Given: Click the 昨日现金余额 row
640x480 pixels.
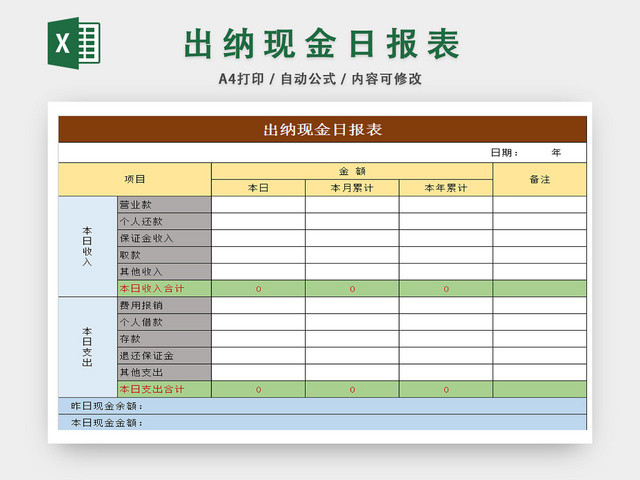Looking at the screenshot, I should [322, 406].
